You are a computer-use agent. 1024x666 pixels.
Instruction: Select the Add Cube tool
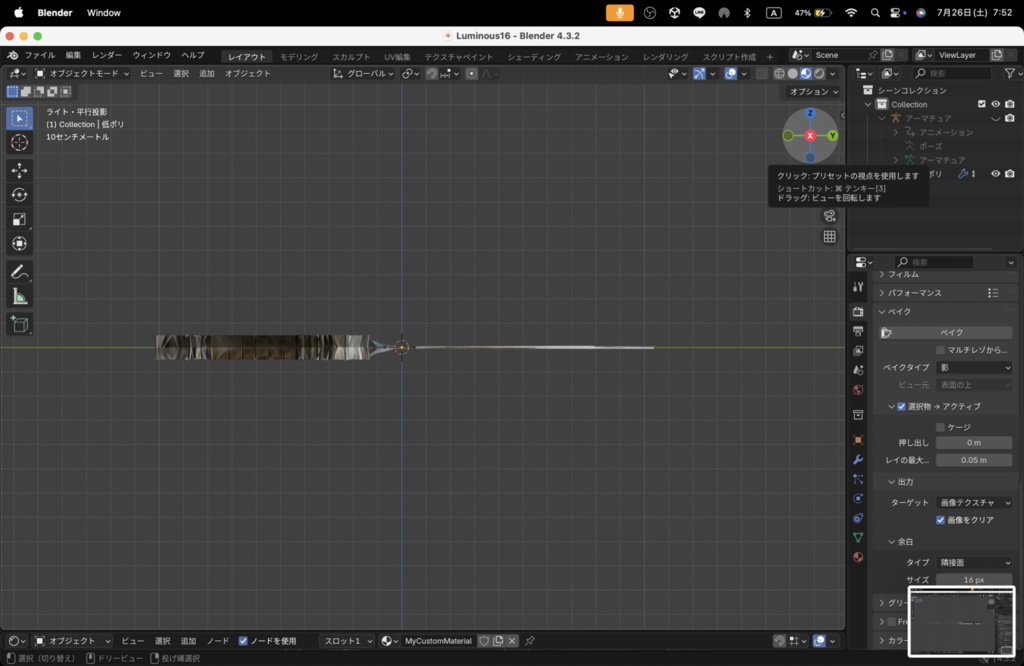[19, 324]
